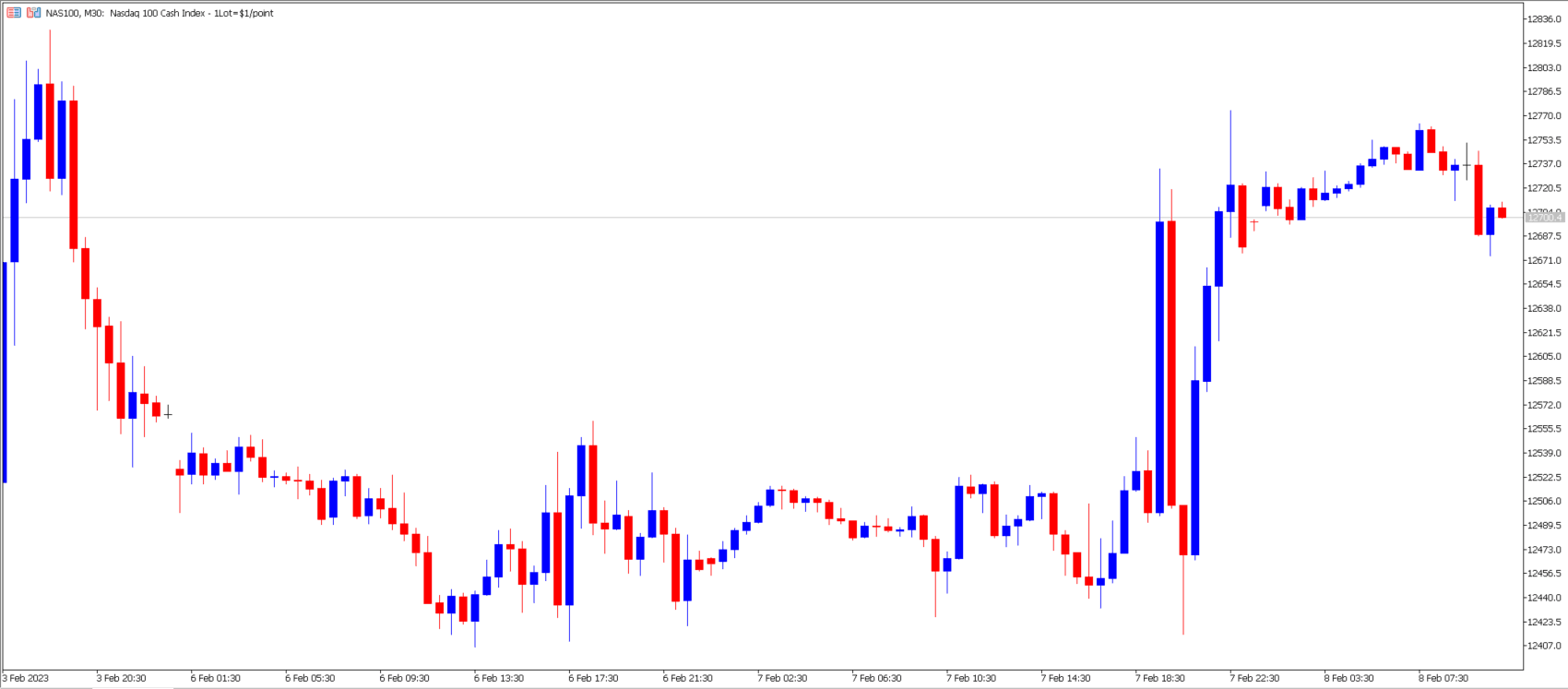Select the 7 Feb 10:30 time label
The image size is (1568, 689).
[x=971, y=678]
